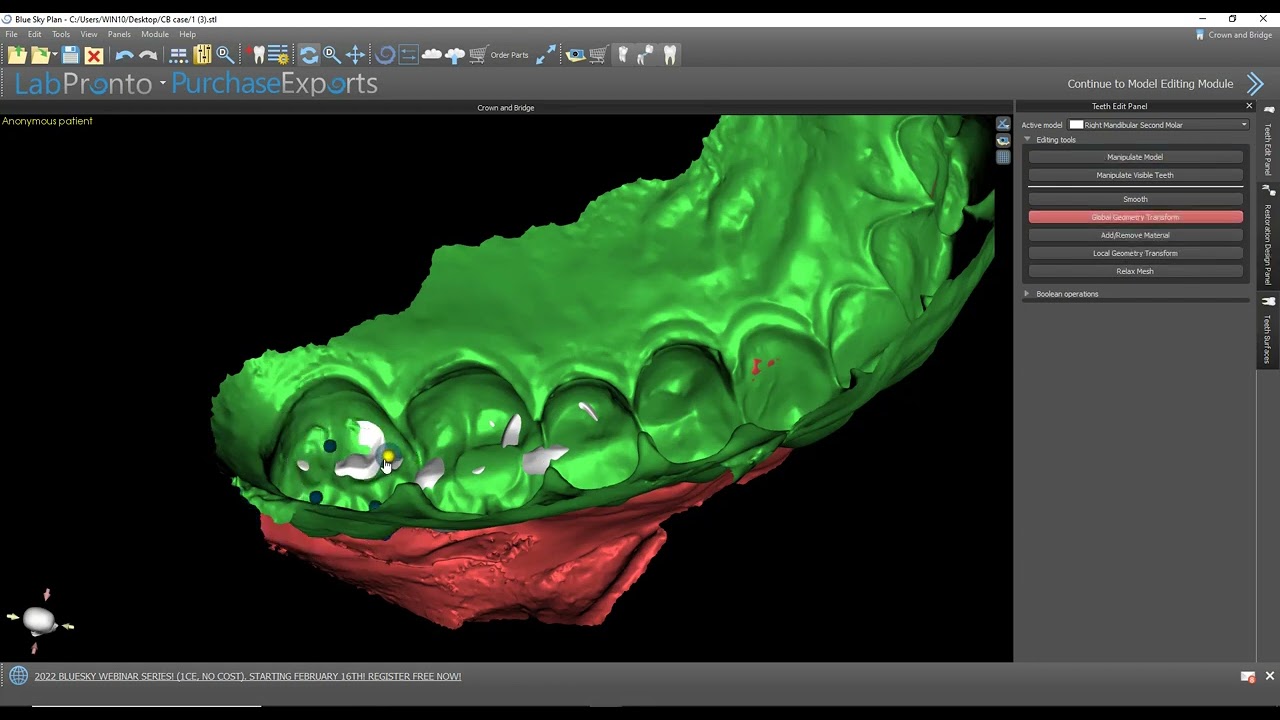
Task: Click the new project folder icon
Action: (17, 55)
